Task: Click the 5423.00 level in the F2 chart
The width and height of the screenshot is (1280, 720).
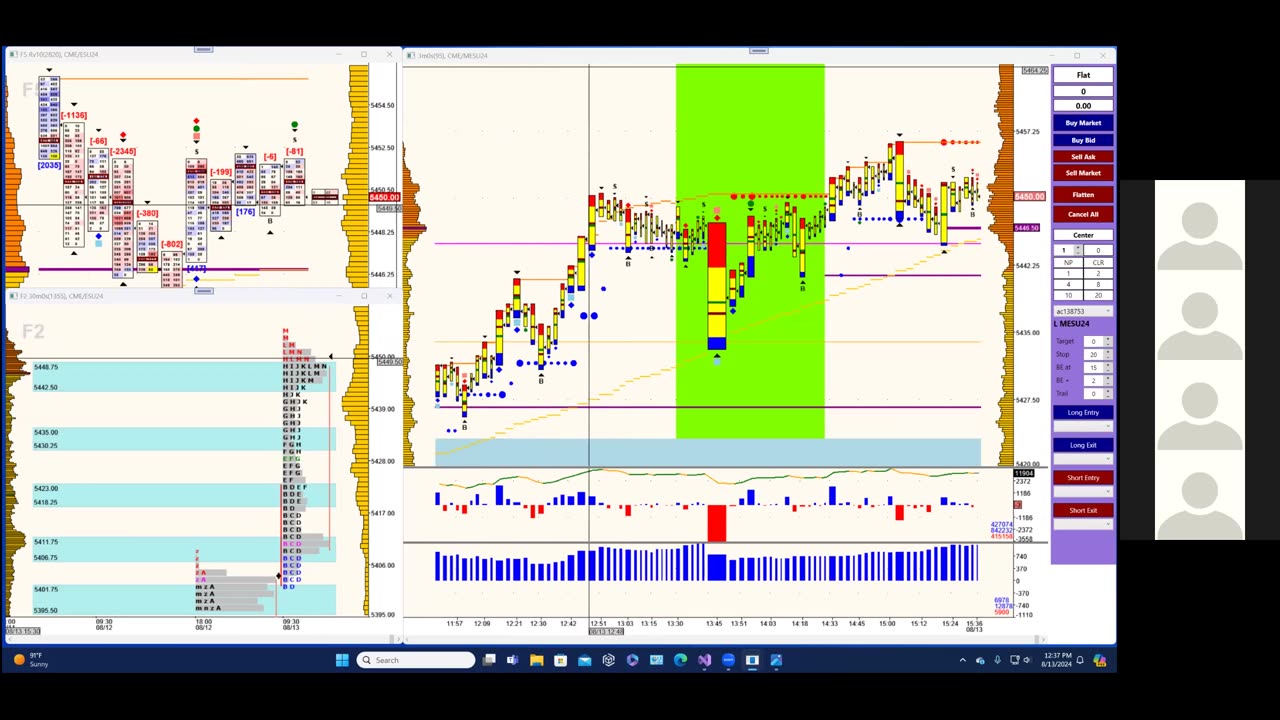Action: 46,488
